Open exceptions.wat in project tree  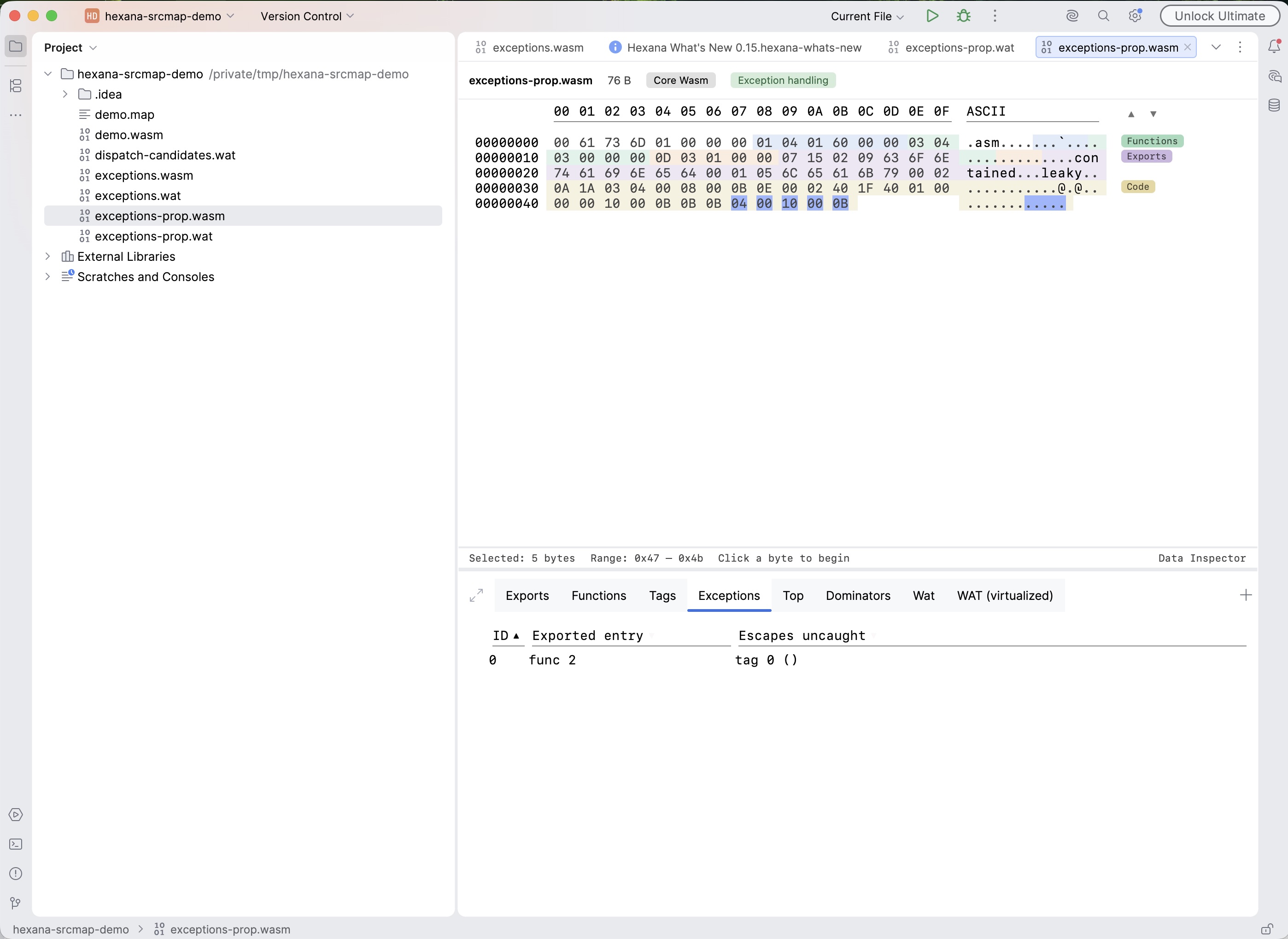click(x=137, y=196)
